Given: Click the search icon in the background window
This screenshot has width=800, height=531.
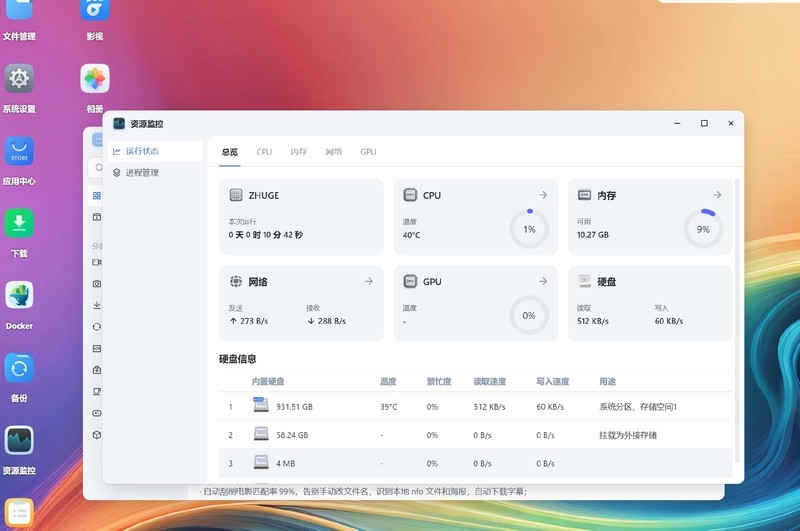Looking at the screenshot, I should point(99,168).
